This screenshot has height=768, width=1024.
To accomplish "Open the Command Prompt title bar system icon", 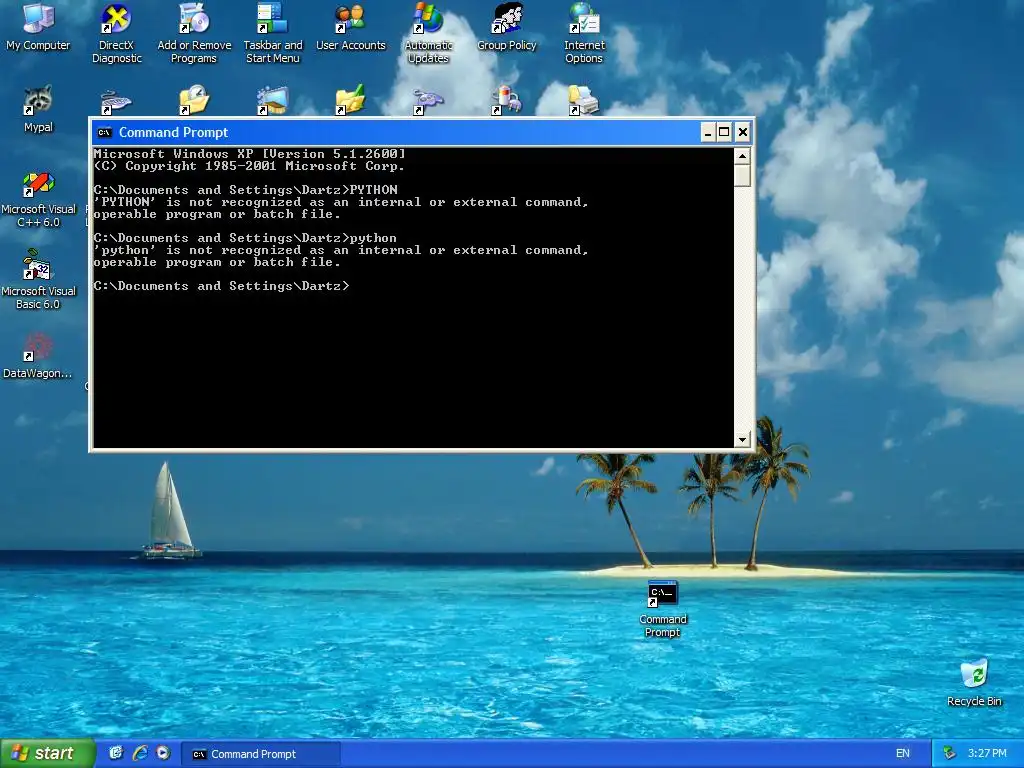I will pos(104,133).
